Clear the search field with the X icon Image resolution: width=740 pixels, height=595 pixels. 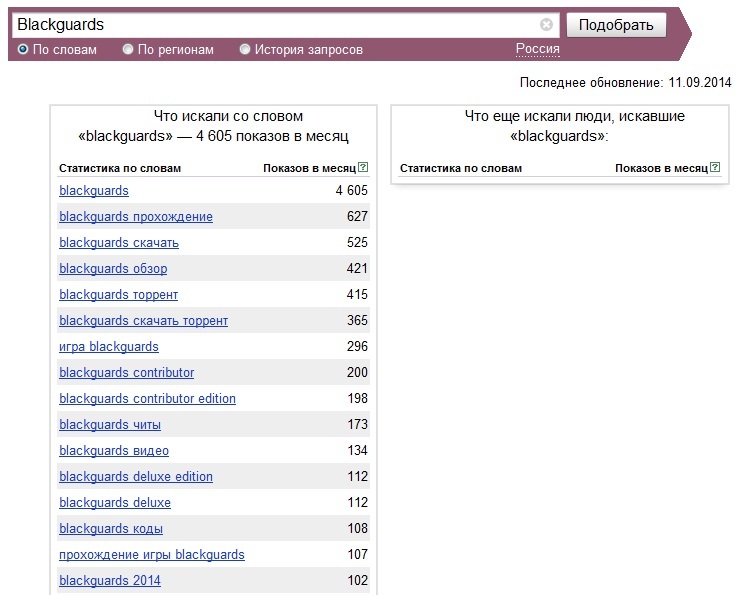546,25
